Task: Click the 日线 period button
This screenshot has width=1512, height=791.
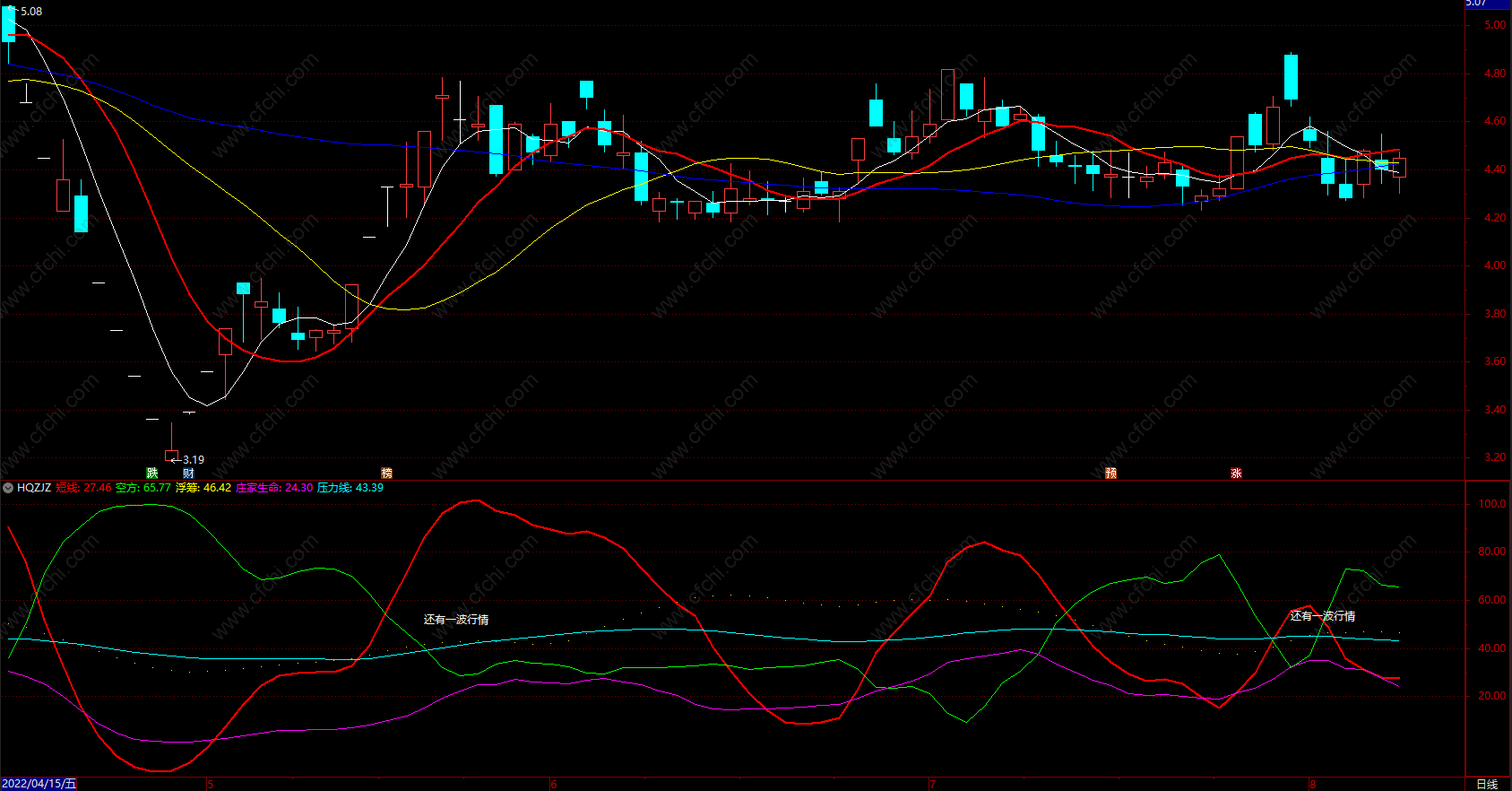Action: point(1487,784)
